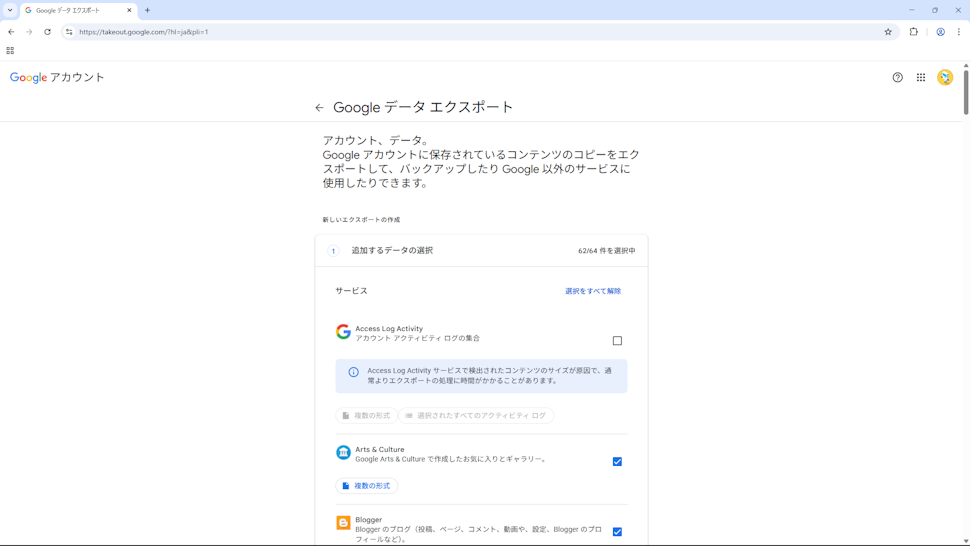The height and width of the screenshot is (546, 970).
Task: Click 選択をすべて解除 link
Action: coord(593,291)
